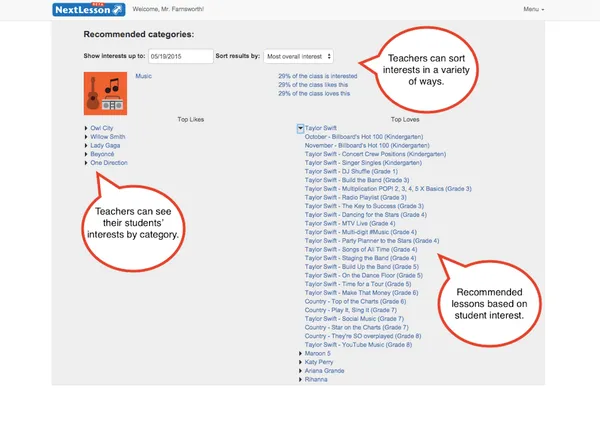Open Taylor Swift - Concert Crew Positions lesson
This screenshot has height=435, width=600.
(375, 154)
